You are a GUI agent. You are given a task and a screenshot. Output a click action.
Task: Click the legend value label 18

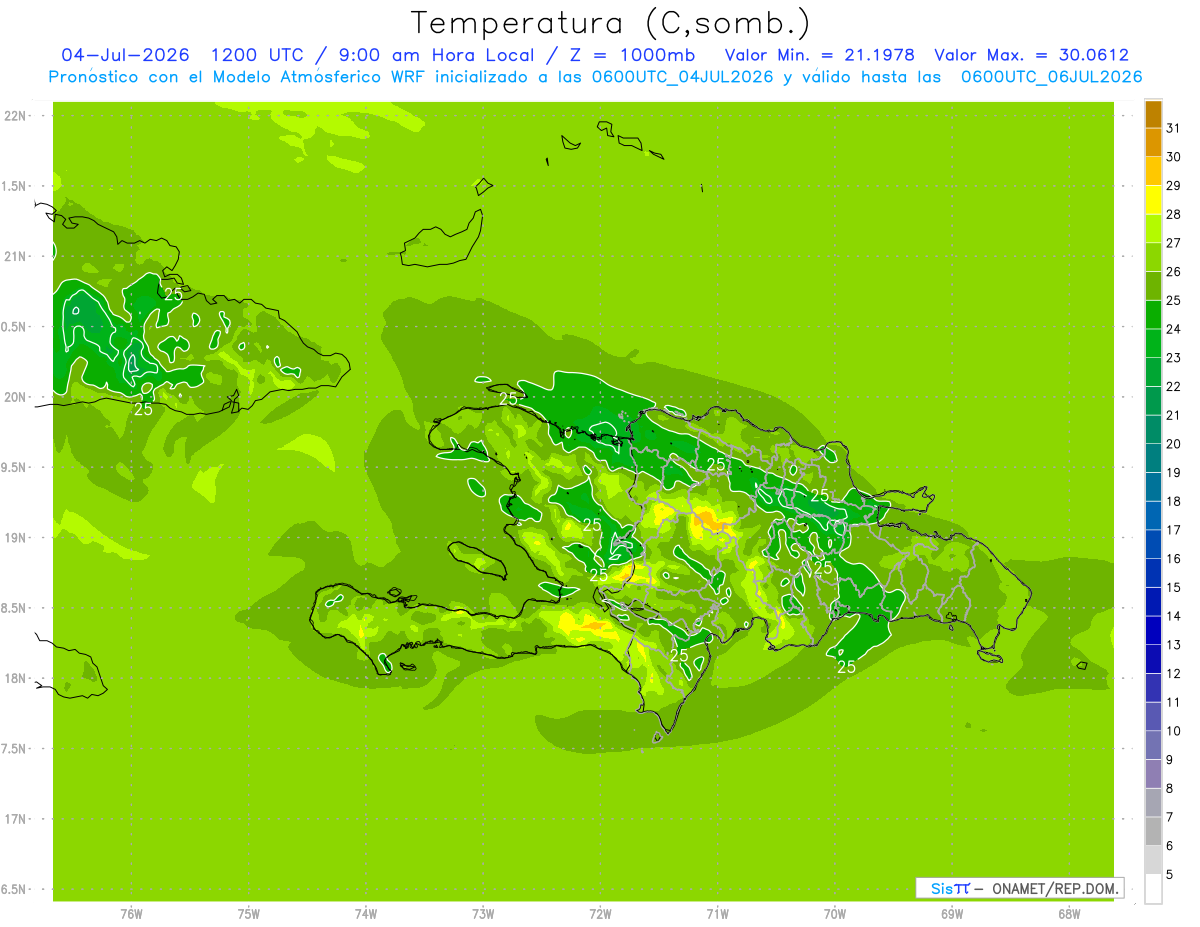click(x=1174, y=501)
